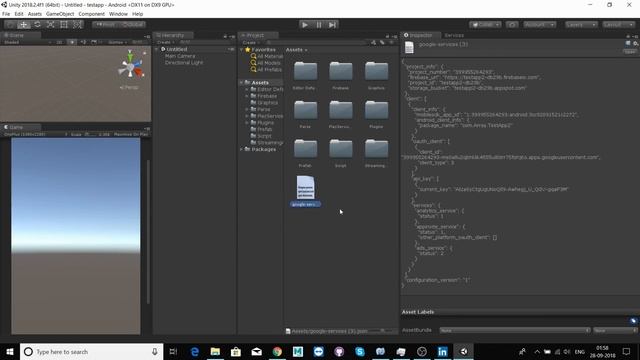Open the cloud Services button

512,24
